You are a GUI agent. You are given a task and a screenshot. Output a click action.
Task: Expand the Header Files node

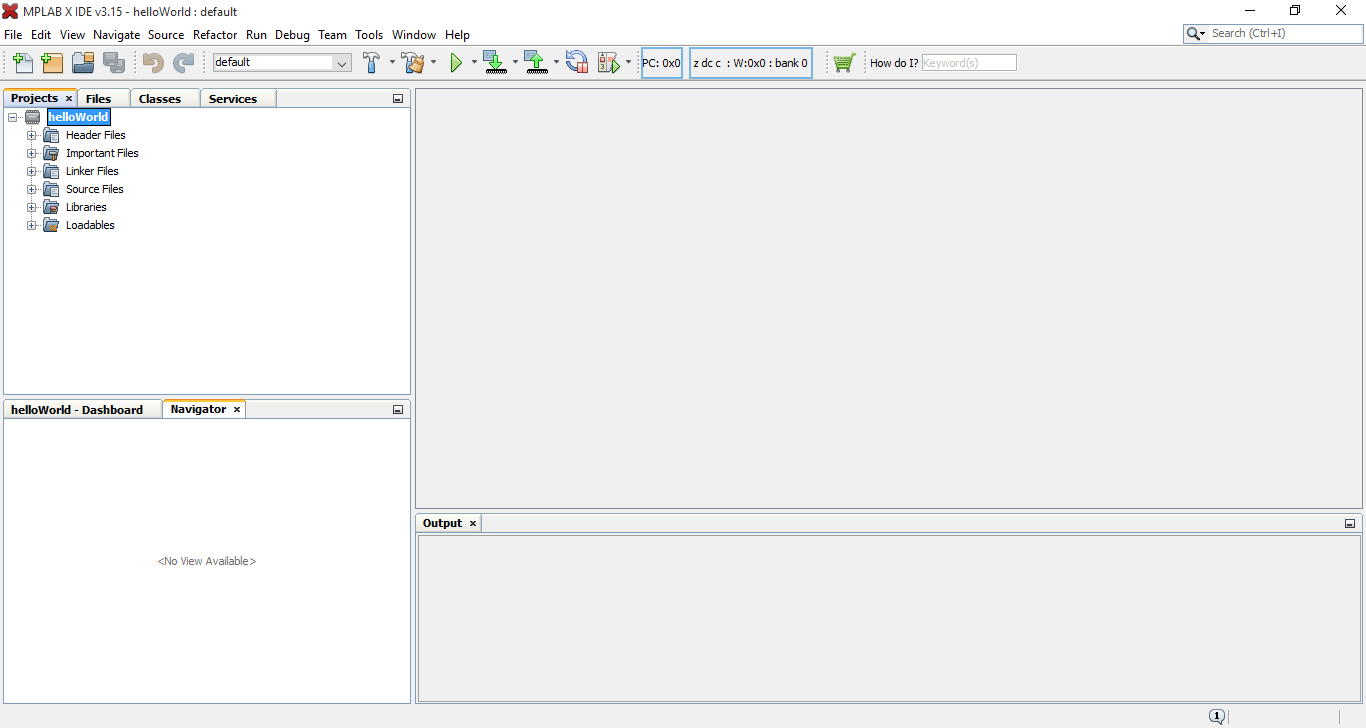coord(31,135)
